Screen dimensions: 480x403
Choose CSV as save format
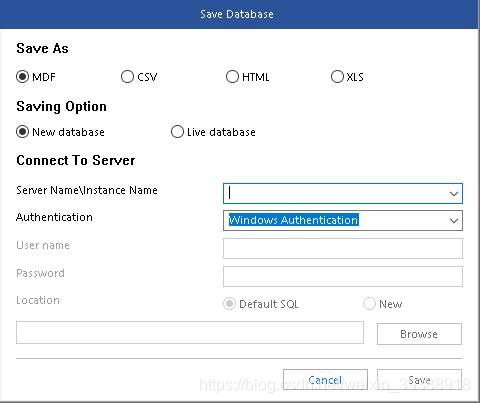127,77
